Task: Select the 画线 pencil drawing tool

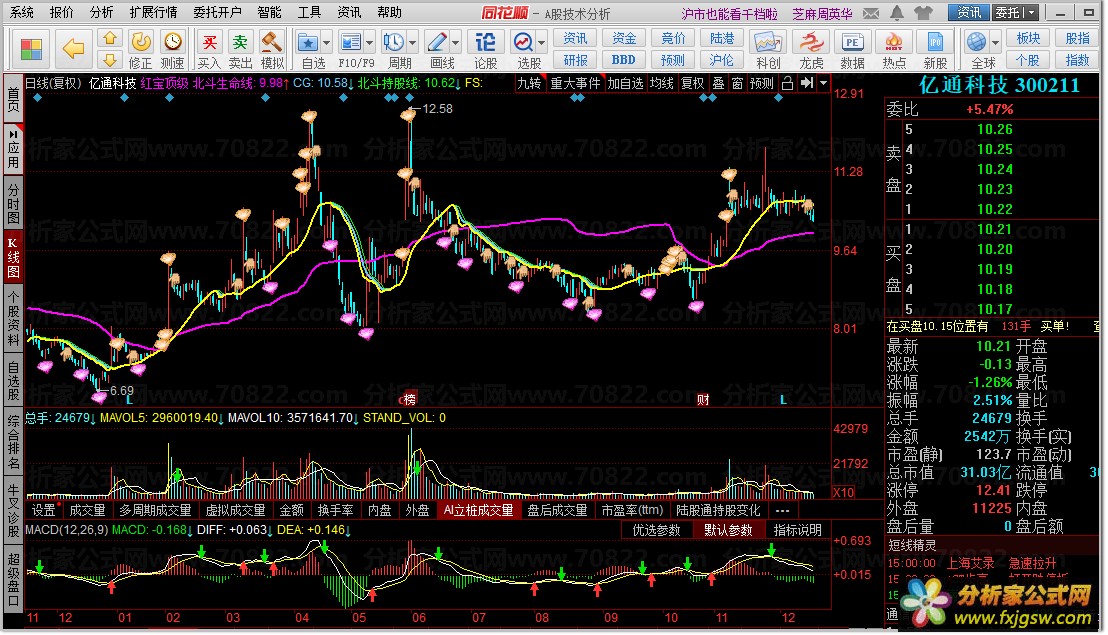Action: pyautogui.click(x=437, y=42)
